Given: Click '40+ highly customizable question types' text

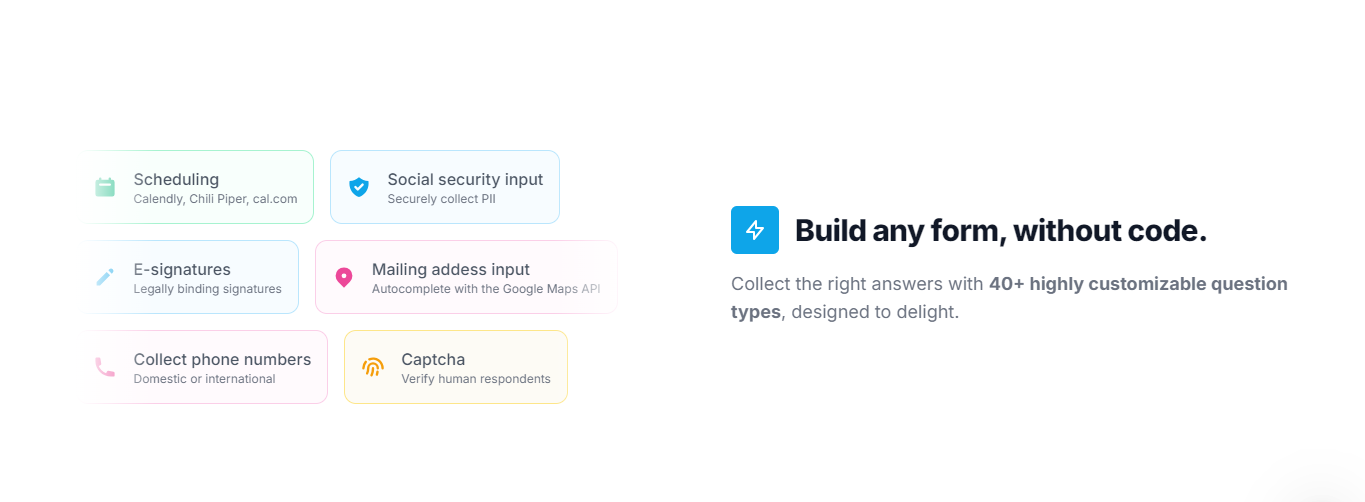Looking at the screenshot, I should 1009,298.
